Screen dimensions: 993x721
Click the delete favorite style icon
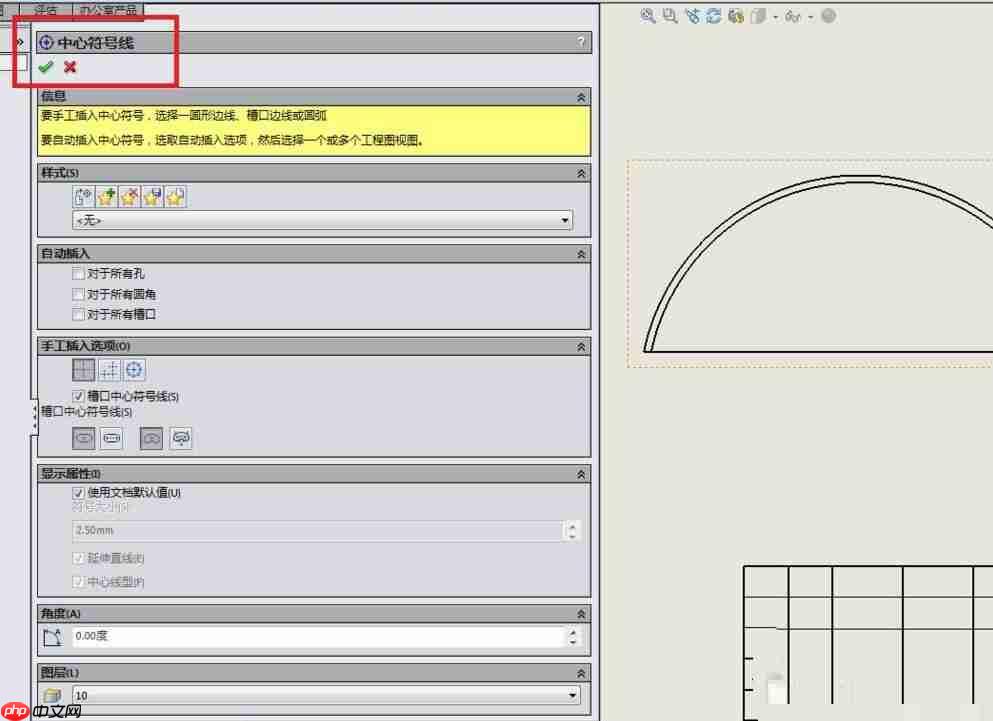pyautogui.click(x=129, y=196)
